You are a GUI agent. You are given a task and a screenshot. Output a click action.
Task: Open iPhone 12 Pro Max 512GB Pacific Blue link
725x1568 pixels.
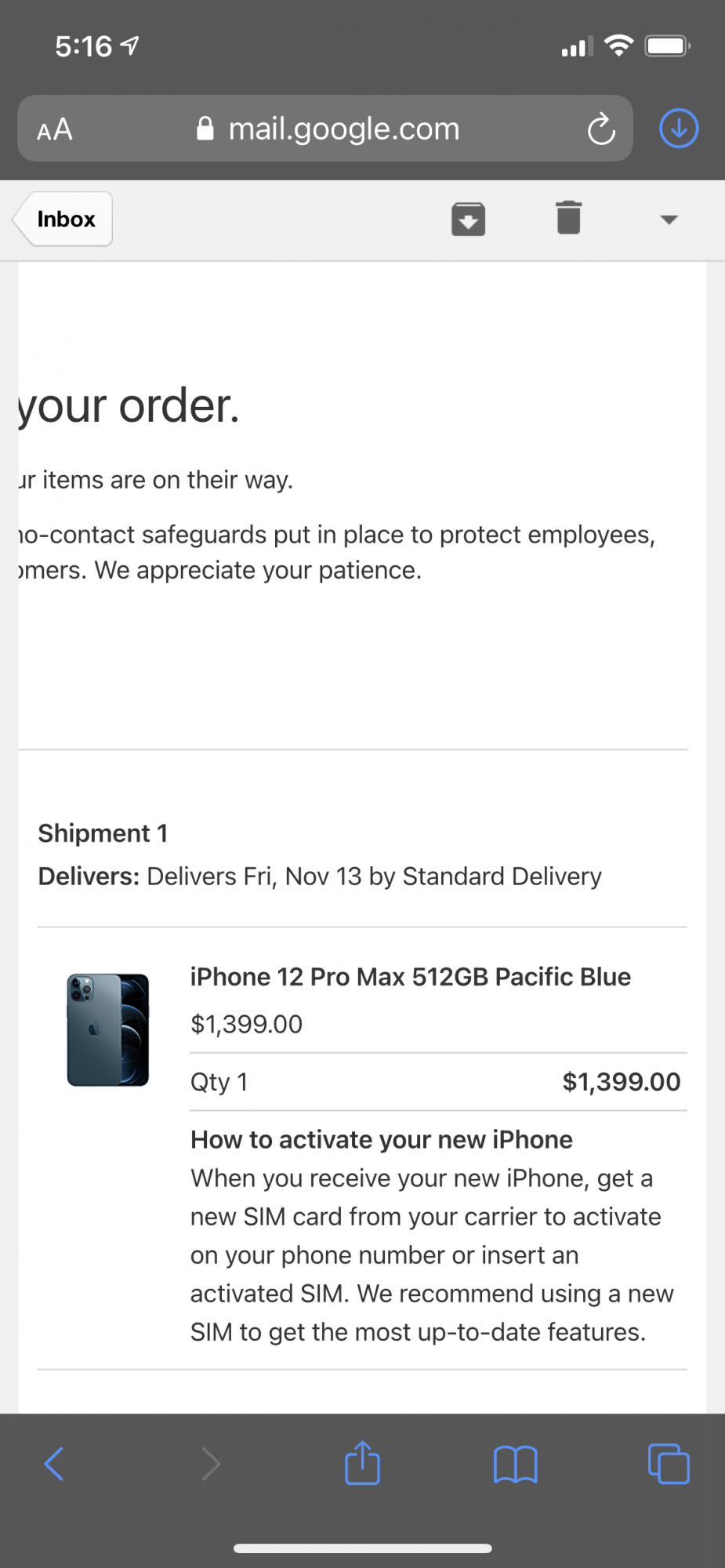[x=410, y=977]
